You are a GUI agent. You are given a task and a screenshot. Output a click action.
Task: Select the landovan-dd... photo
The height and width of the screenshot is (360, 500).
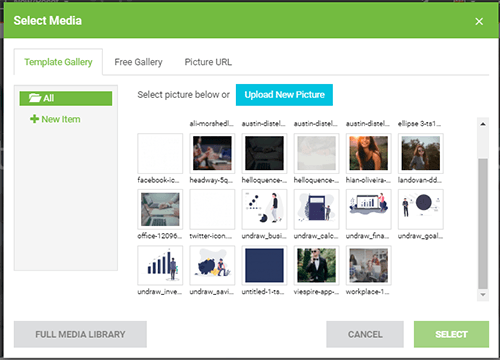[421, 153]
